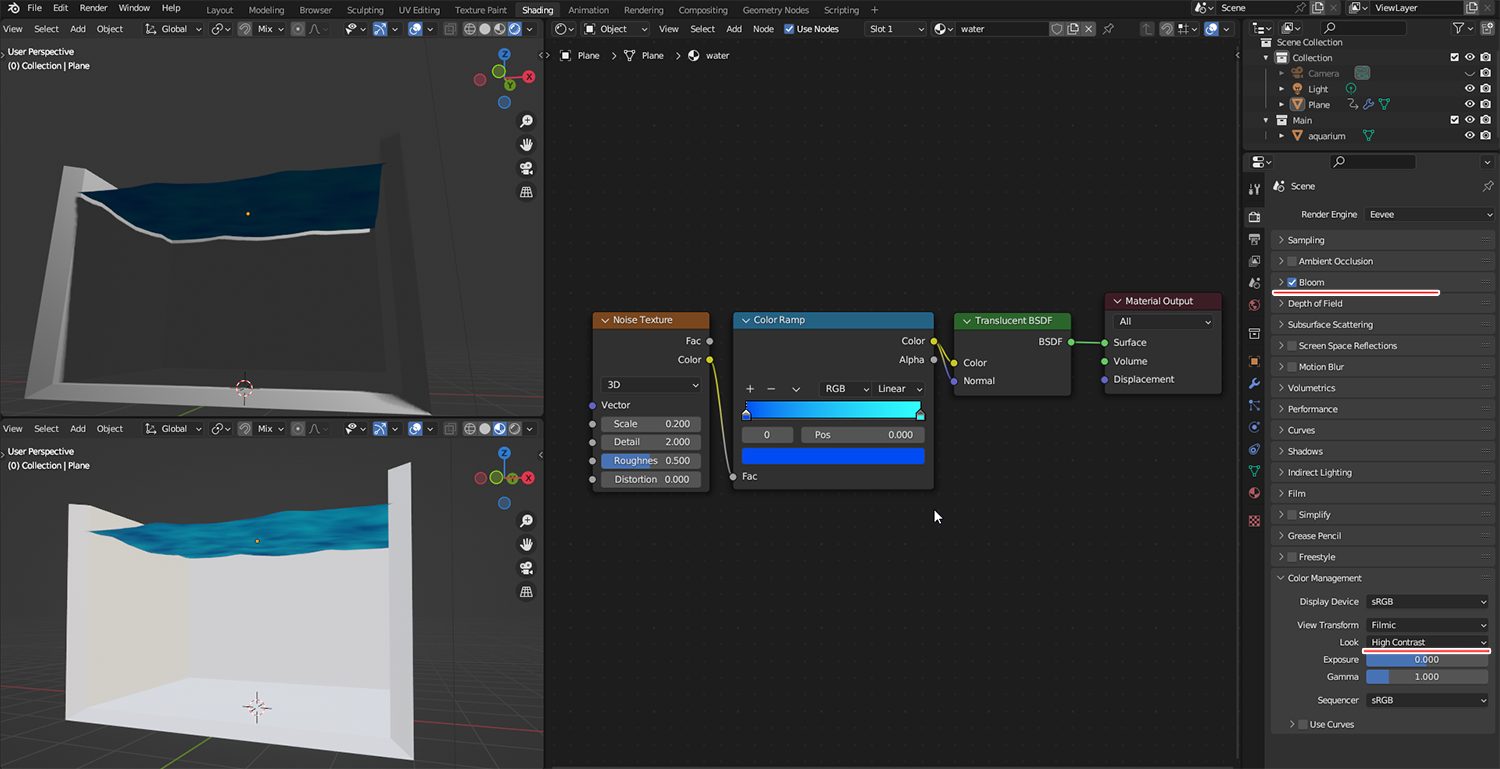Open the Render menu
The image size is (1500, 769).
[93, 8]
